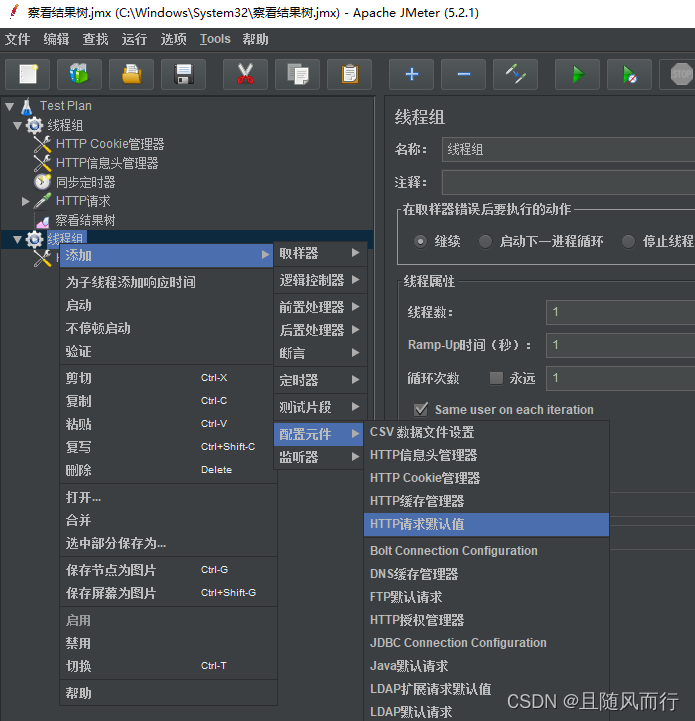Choose DNS缓存管理器 menu entry
Image resolution: width=695 pixels, height=721 pixels.
coord(486,574)
